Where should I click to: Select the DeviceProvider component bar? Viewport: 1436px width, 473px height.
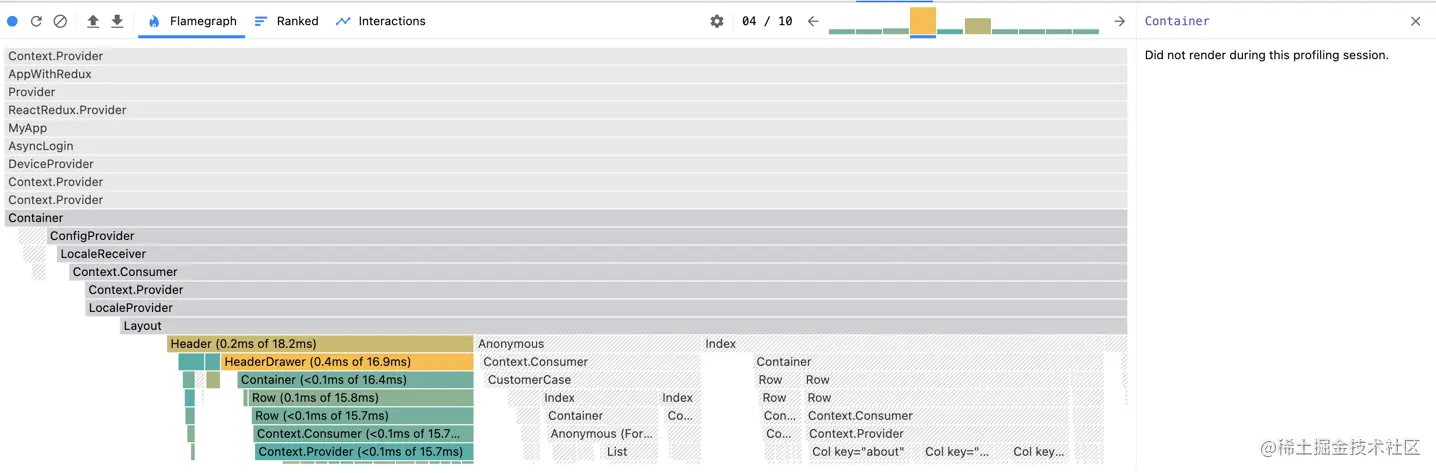tap(566, 164)
